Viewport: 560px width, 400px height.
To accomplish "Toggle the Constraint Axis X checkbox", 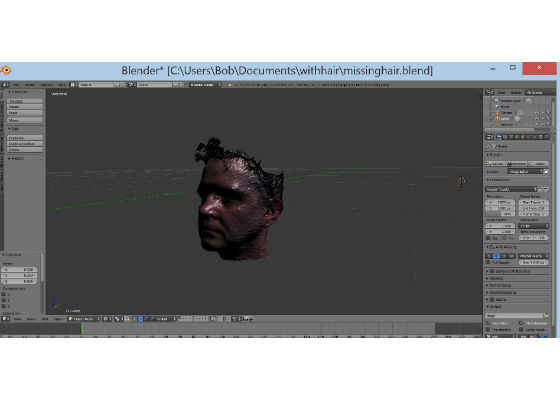I will 4,295.
